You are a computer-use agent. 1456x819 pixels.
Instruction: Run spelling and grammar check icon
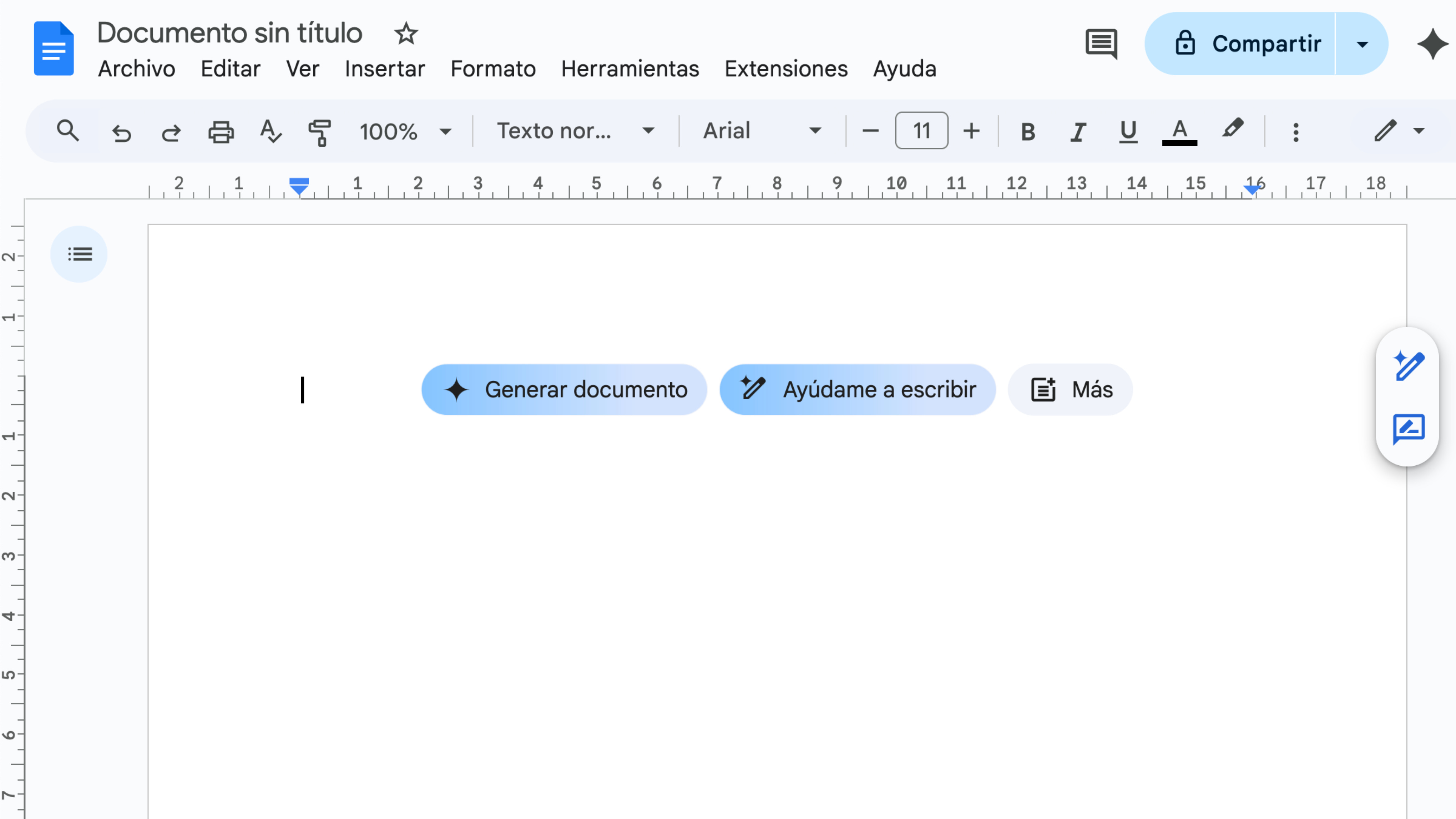[x=270, y=132]
